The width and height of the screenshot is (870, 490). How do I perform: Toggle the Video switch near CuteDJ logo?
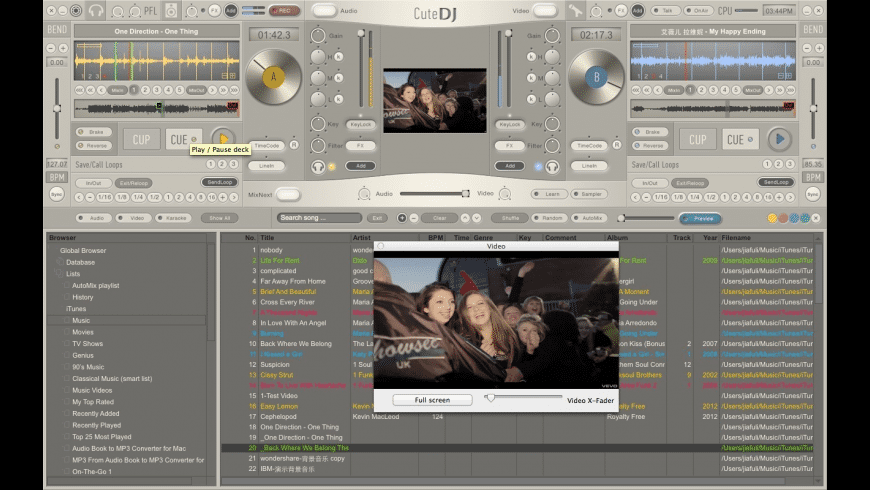point(545,11)
